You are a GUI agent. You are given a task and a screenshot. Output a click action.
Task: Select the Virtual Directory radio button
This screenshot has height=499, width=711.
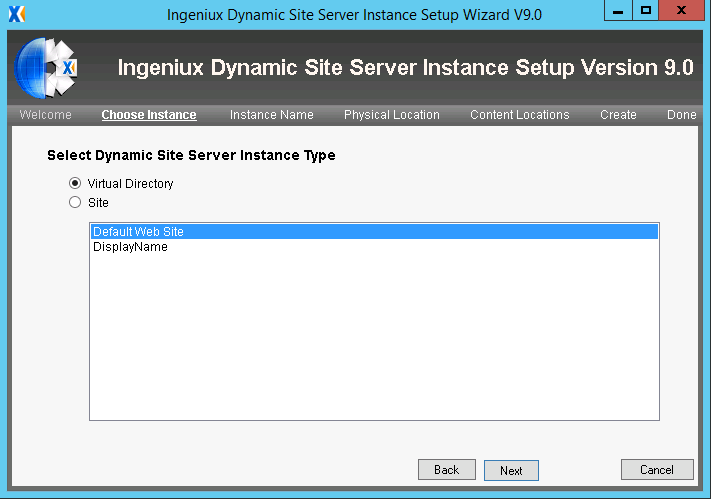pos(75,183)
